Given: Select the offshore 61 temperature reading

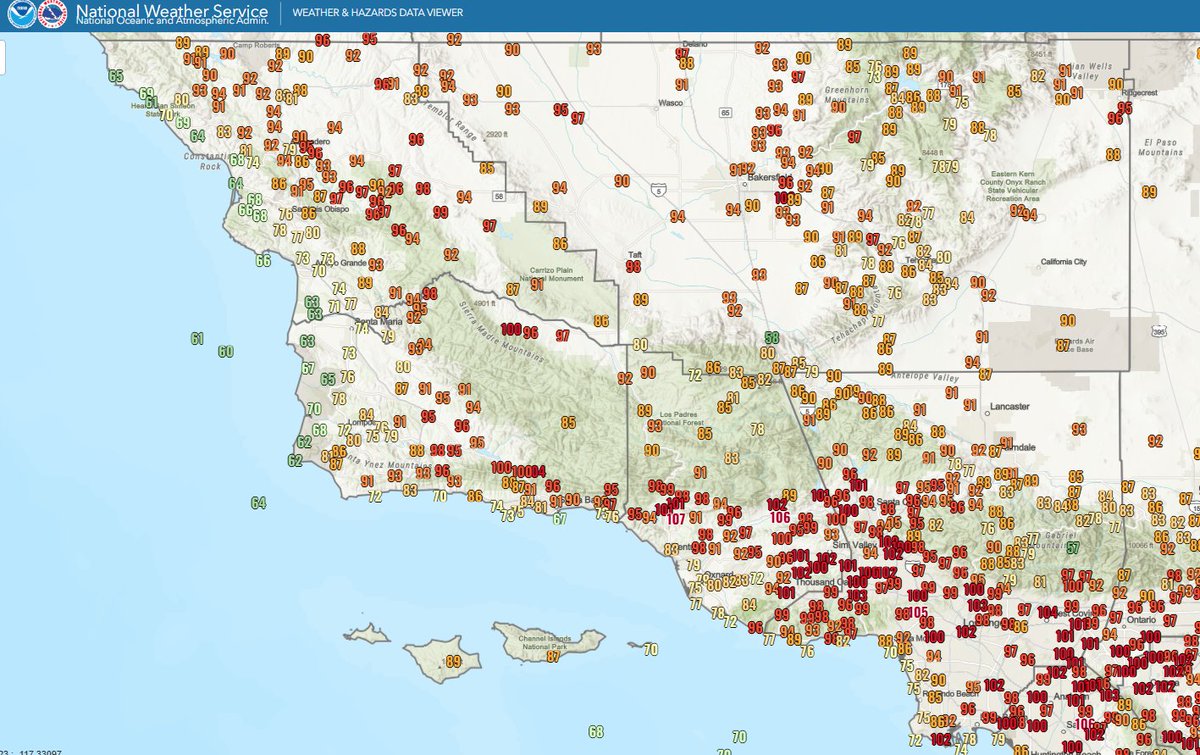Looking at the screenshot, I should pos(198,338).
